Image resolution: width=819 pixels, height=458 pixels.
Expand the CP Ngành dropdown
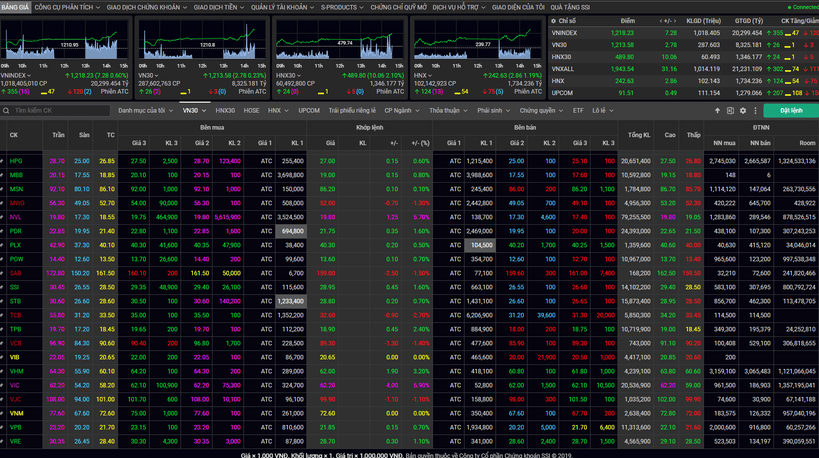point(402,111)
